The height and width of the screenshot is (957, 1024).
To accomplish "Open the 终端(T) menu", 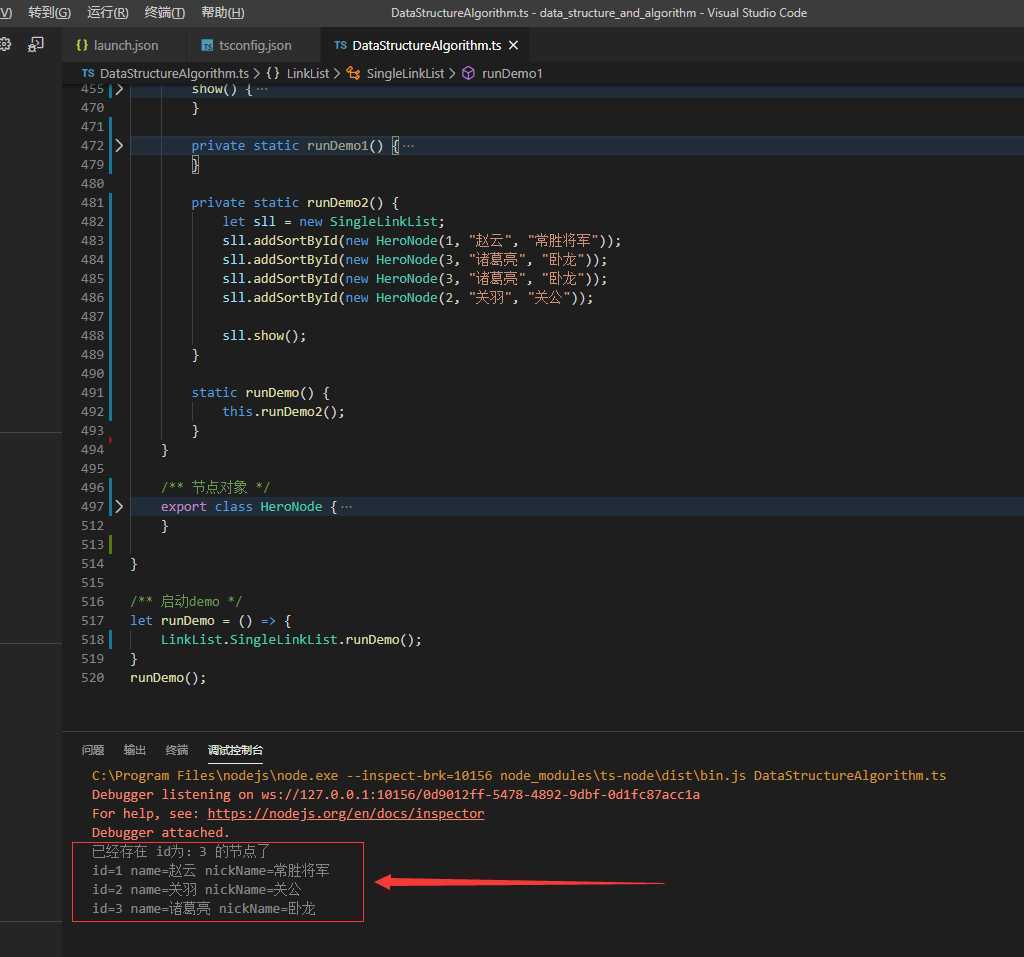I will pos(165,12).
